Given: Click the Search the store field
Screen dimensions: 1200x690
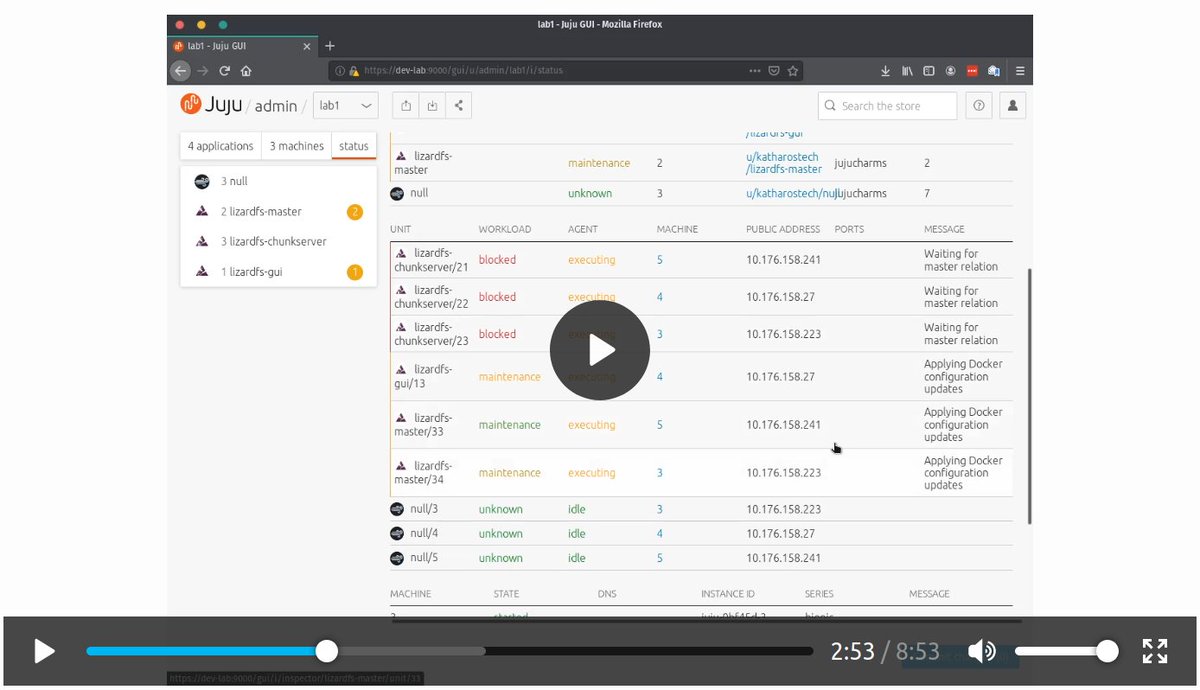Looking at the screenshot, I should pos(887,105).
